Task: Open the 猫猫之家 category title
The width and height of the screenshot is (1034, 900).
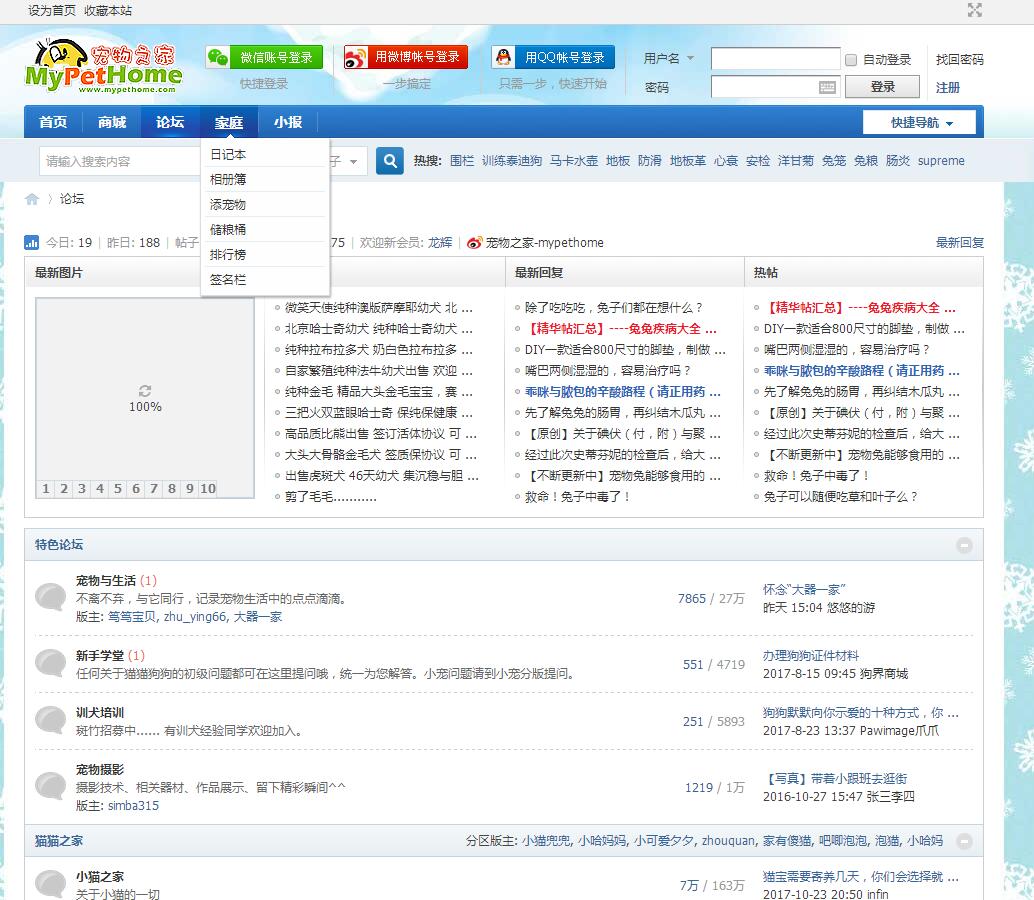Action: coord(59,841)
